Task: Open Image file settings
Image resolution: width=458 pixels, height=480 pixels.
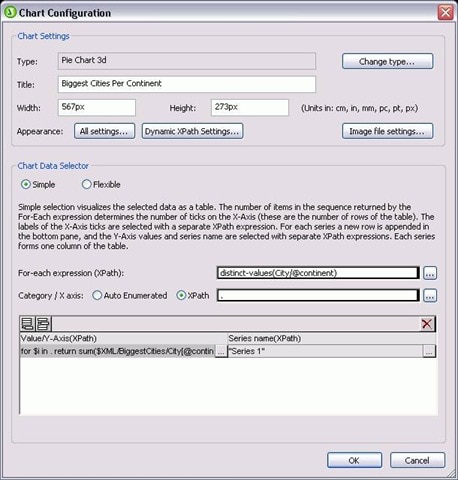Action: 387,131
